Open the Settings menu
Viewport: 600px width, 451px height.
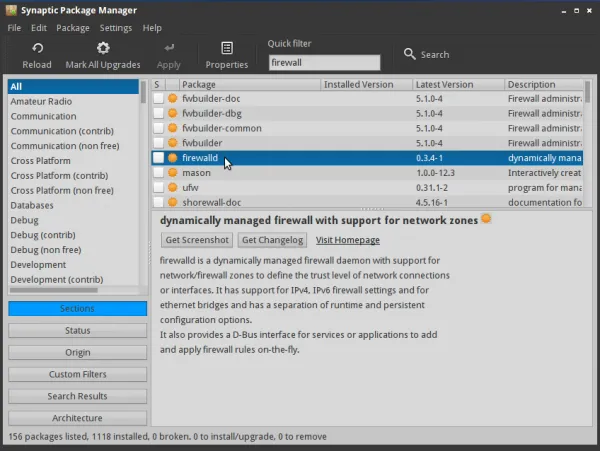[115, 28]
